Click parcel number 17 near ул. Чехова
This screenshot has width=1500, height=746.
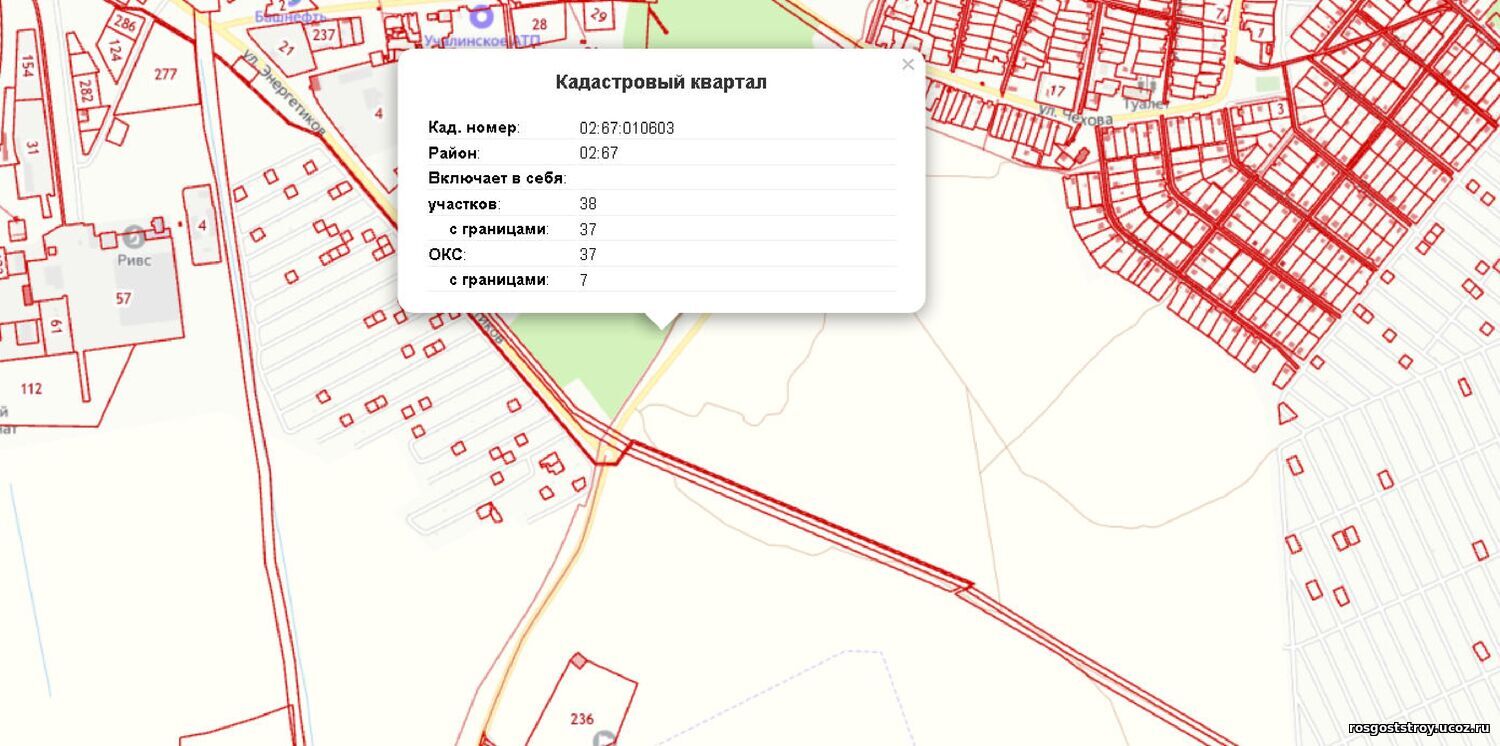click(x=1057, y=90)
